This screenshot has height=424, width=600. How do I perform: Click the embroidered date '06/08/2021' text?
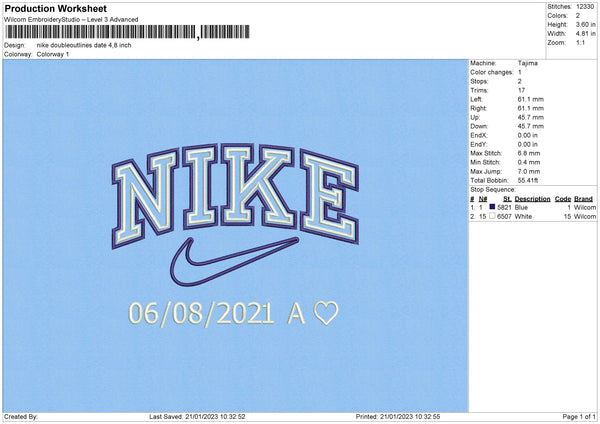click(x=201, y=314)
